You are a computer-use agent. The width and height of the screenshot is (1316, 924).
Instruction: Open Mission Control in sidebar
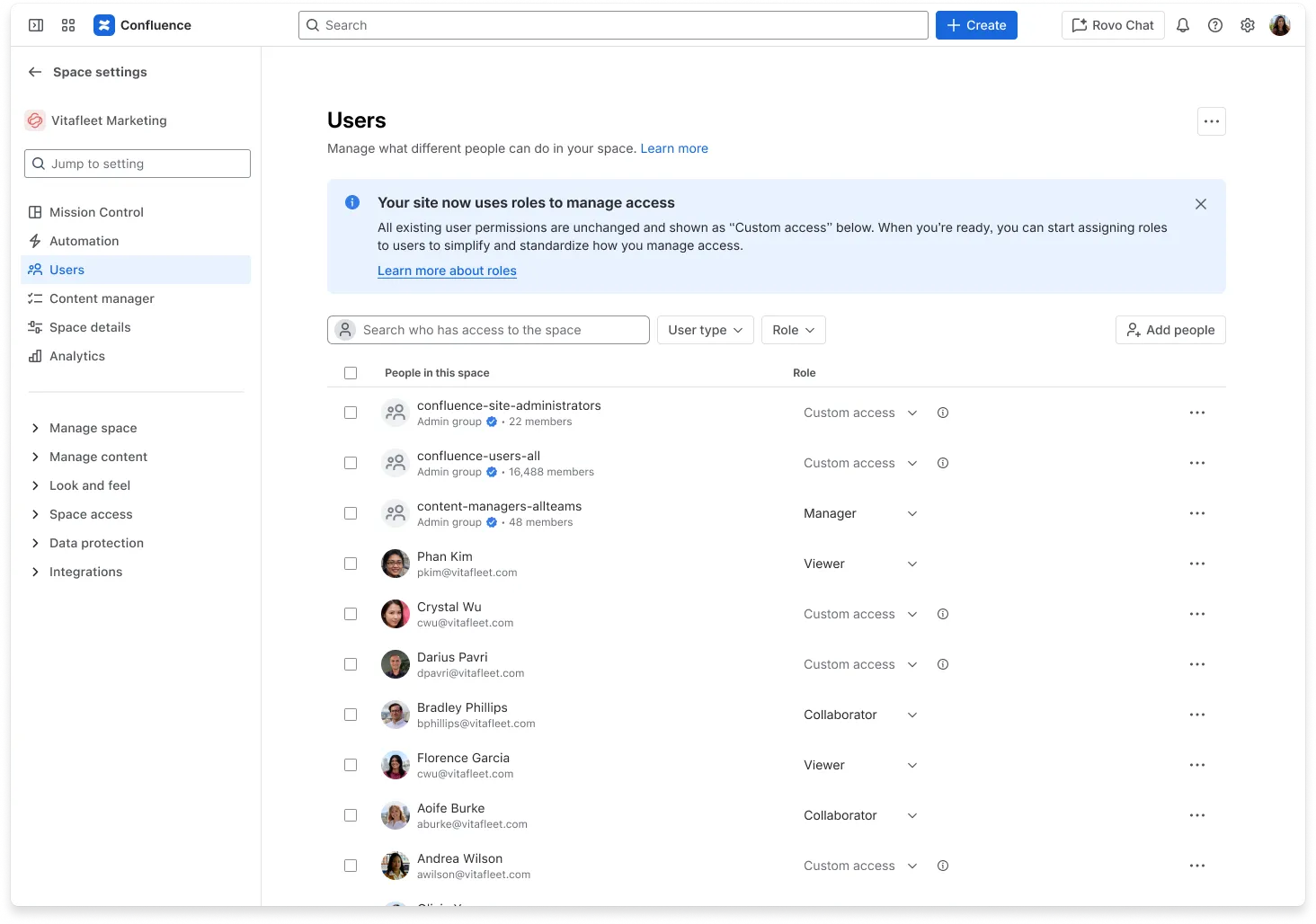coord(136,212)
